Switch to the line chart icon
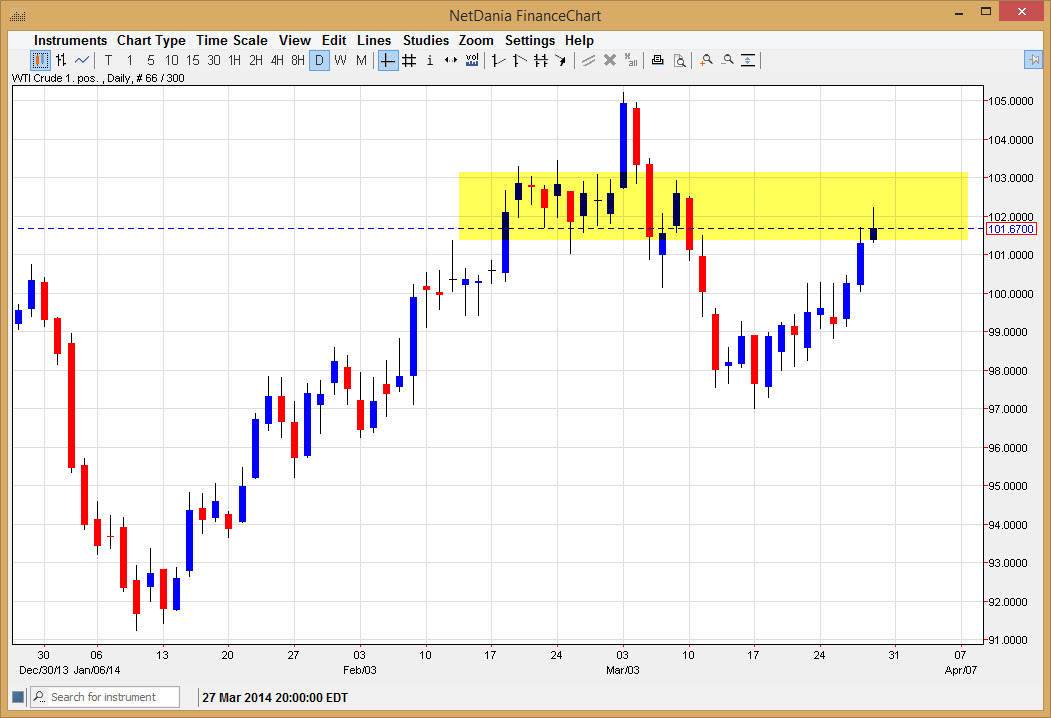 [x=82, y=60]
